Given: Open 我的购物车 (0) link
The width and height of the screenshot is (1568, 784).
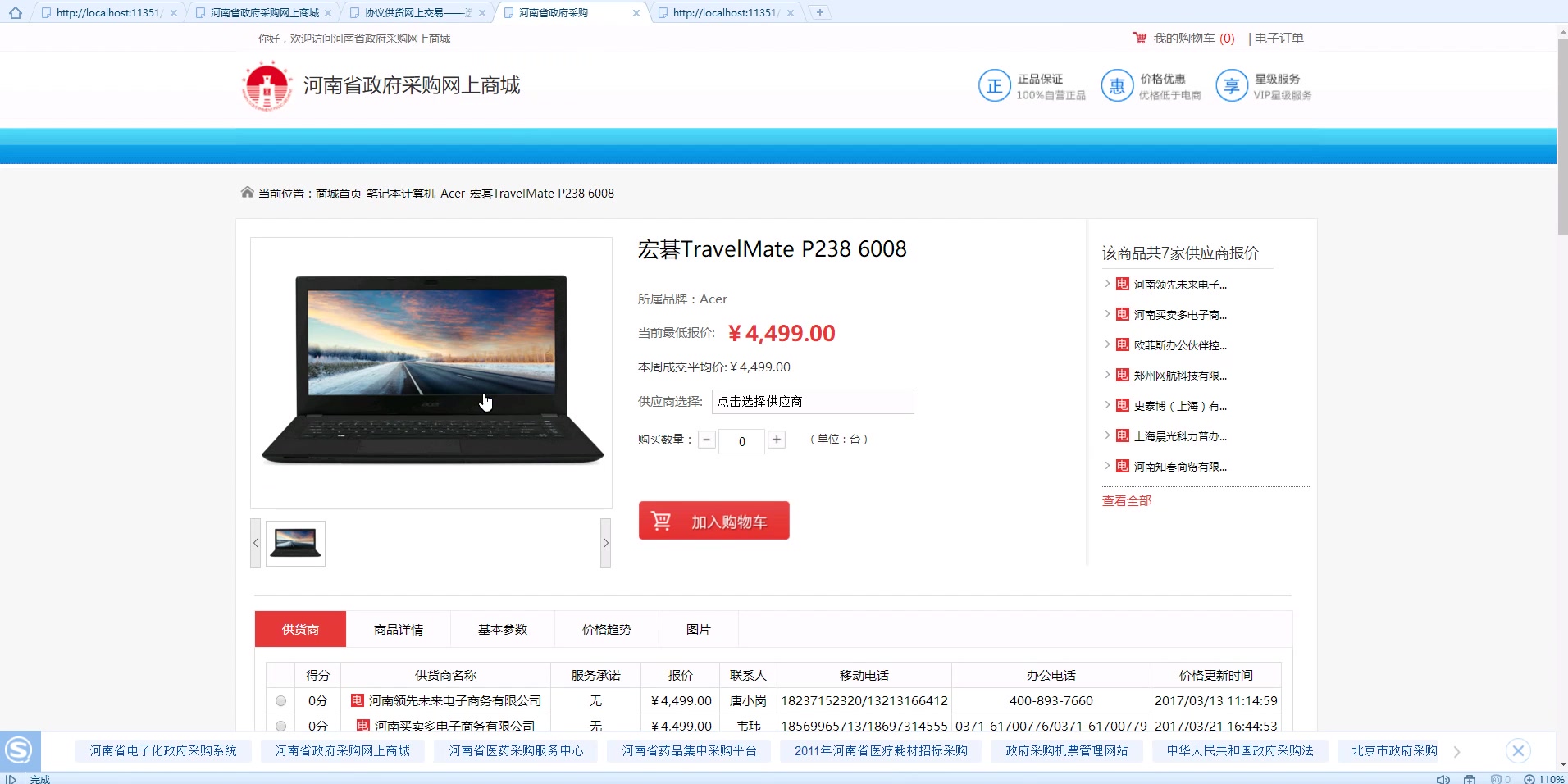Looking at the screenshot, I should [1193, 39].
